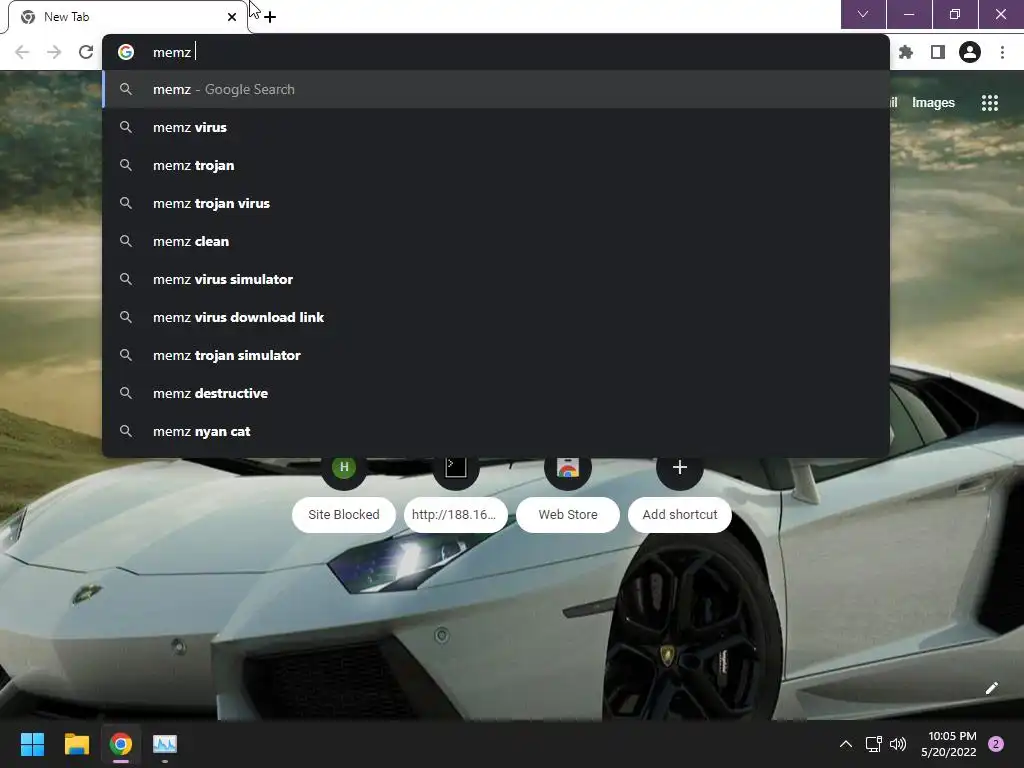
Task: Open the Web Store shortcut
Action: pyautogui.click(x=568, y=515)
